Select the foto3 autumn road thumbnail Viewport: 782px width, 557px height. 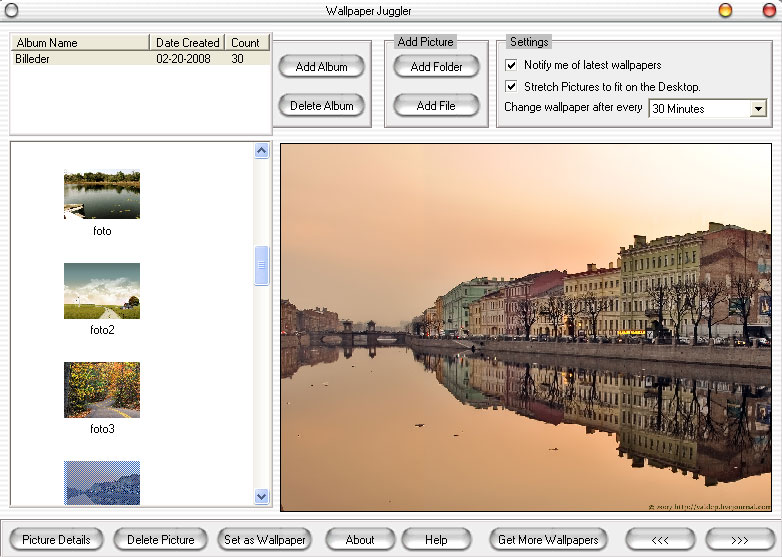(x=102, y=390)
